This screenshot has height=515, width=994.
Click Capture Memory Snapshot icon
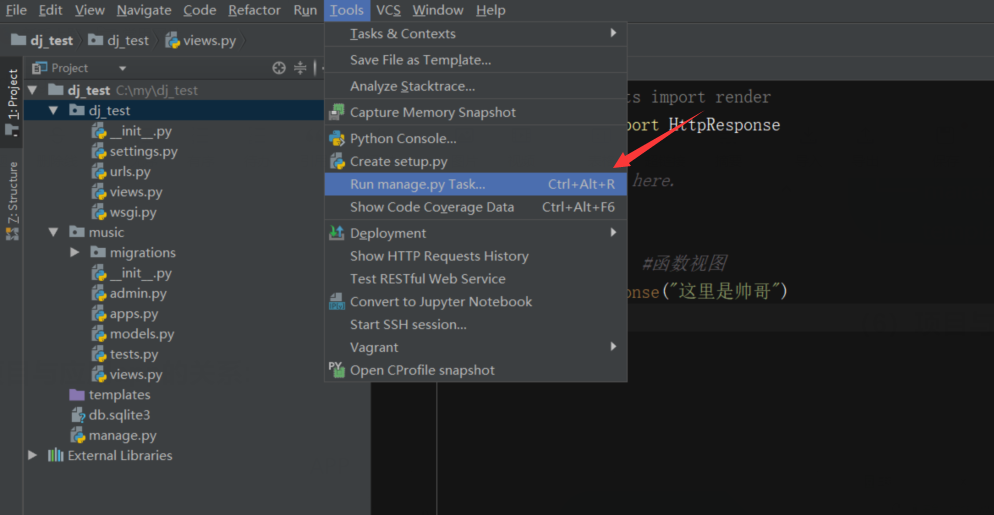click(x=337, y=112)
